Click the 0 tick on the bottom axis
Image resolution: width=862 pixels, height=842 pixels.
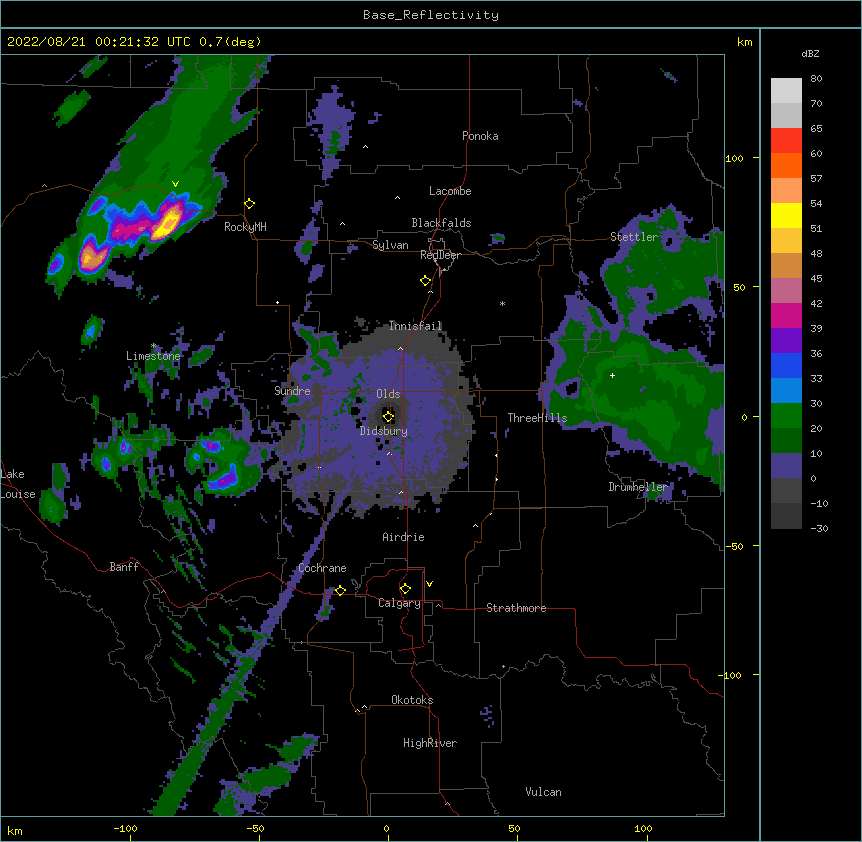click(386, 829)
